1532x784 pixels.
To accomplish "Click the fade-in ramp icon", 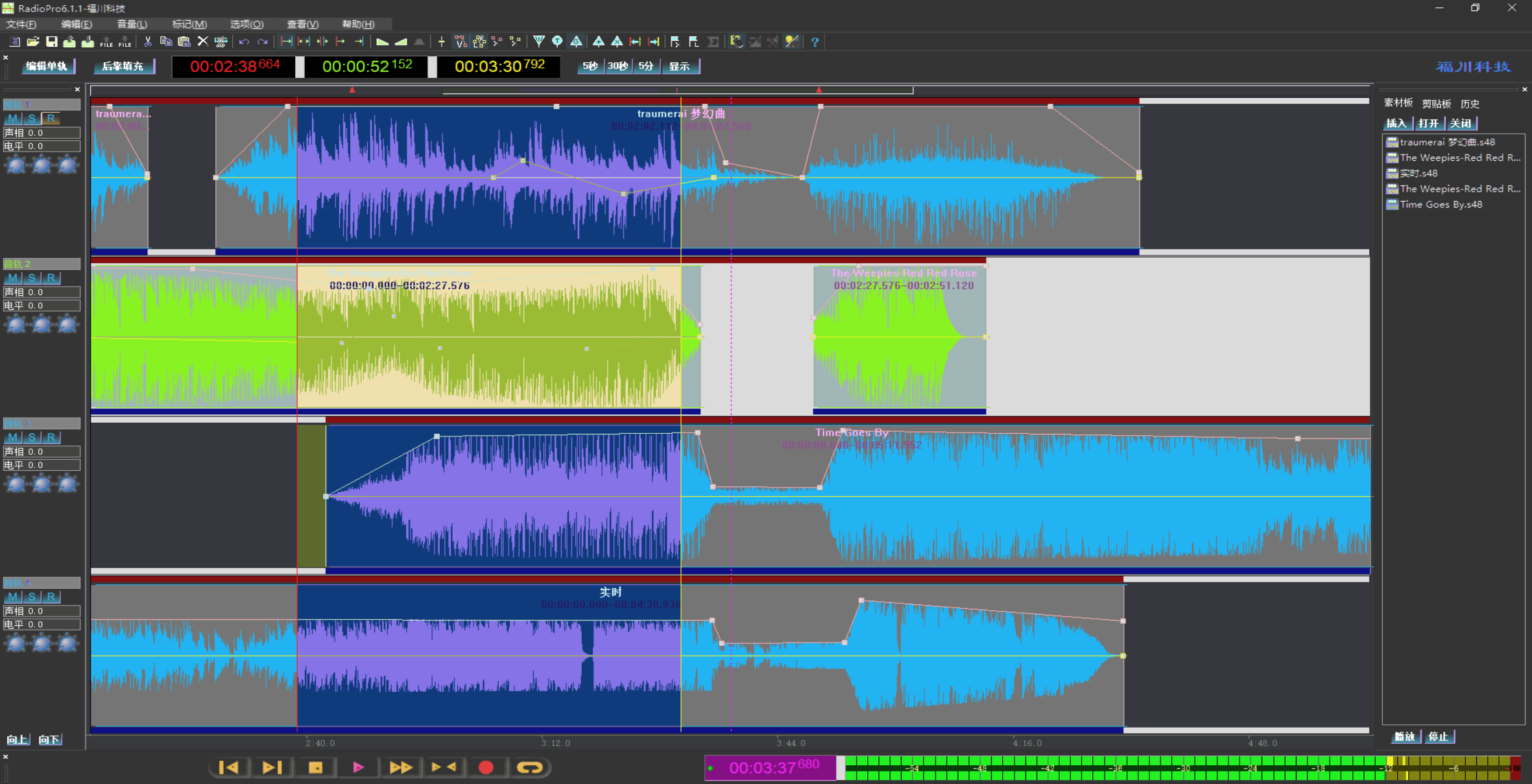I will [x=401, y=42].
